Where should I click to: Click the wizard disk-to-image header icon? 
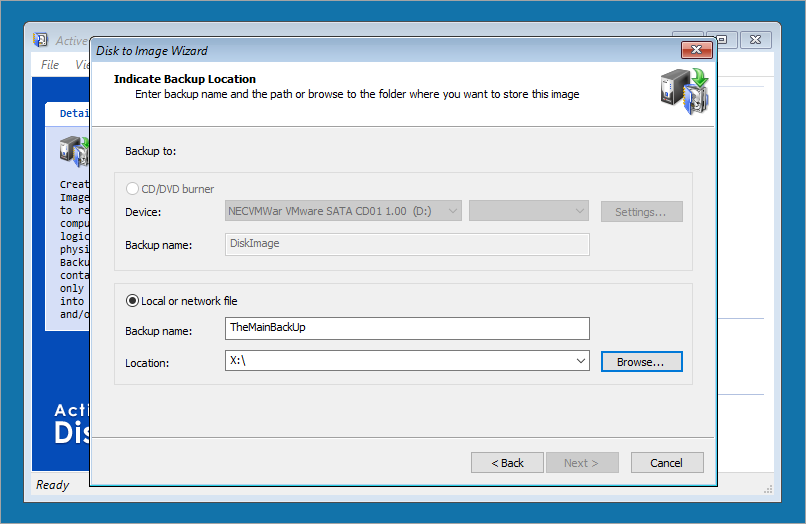(x=684, y=91)
